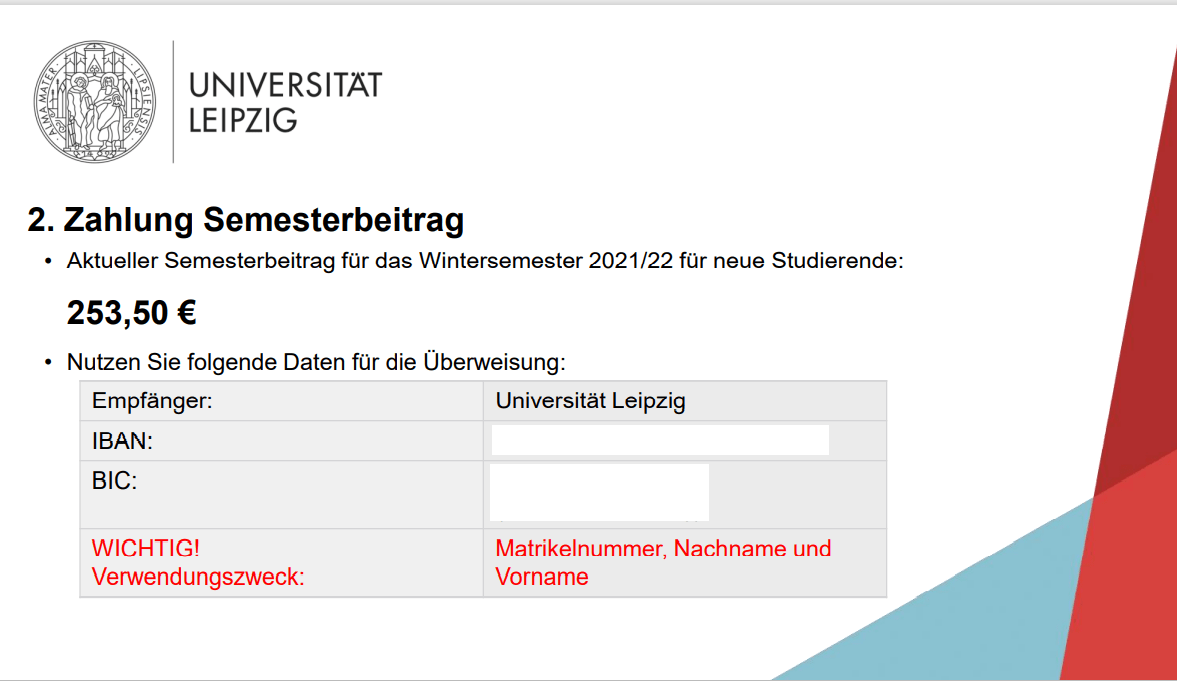Click the vertical divider line beside logo
The image size is (1177, 681).
tap(173, 101)
